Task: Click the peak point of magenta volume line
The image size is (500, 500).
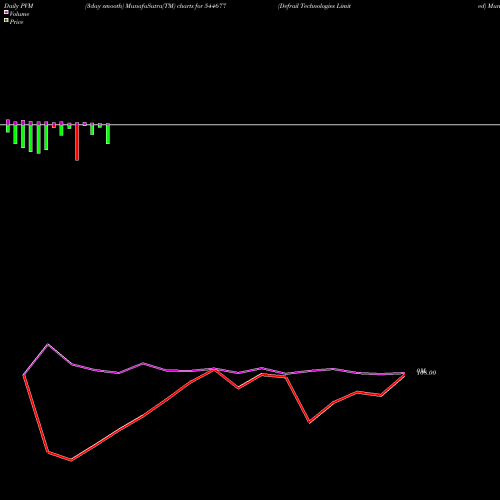Action: pos(48,344)
